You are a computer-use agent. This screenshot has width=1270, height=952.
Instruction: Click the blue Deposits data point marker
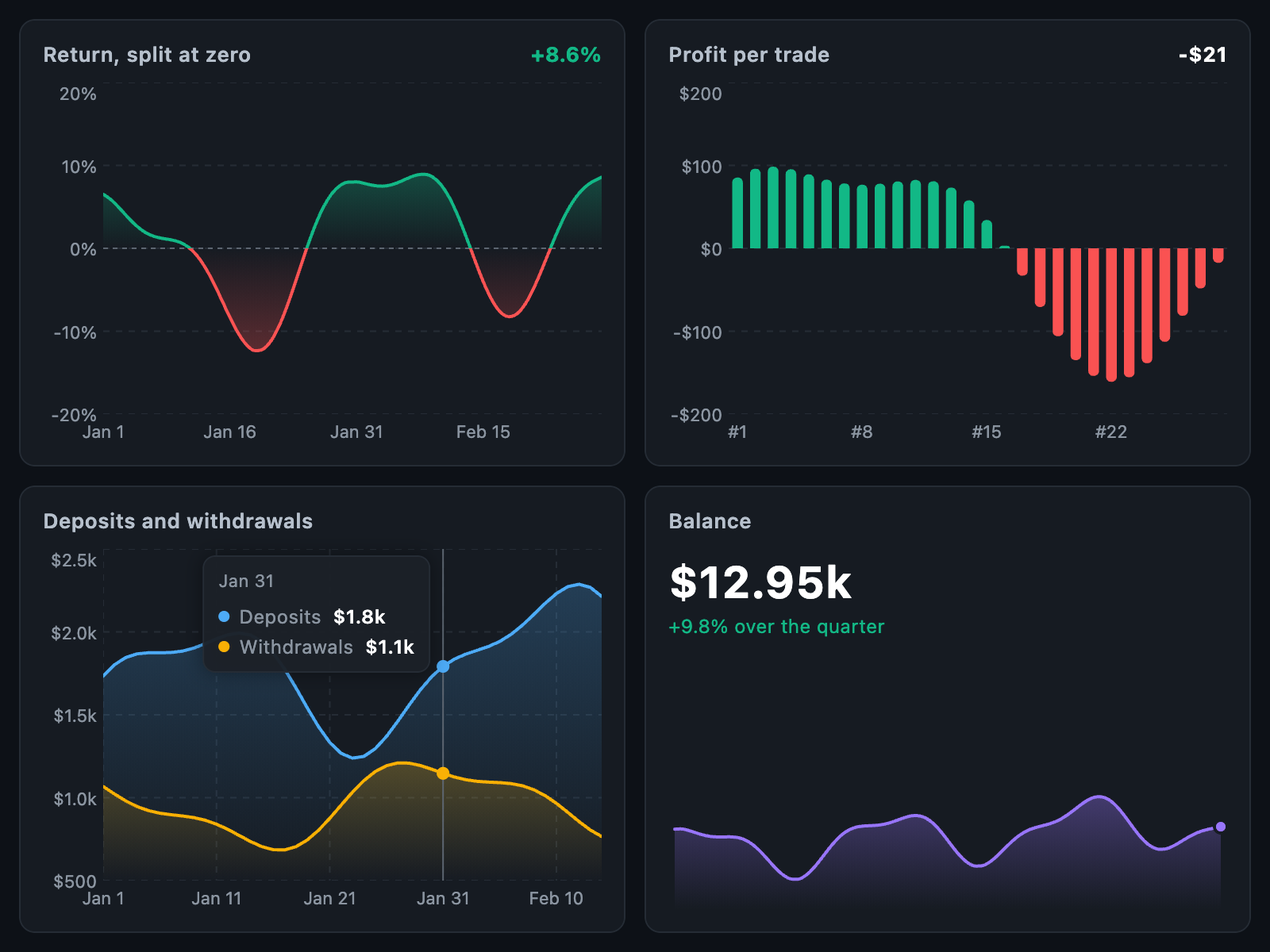(443, 666)
